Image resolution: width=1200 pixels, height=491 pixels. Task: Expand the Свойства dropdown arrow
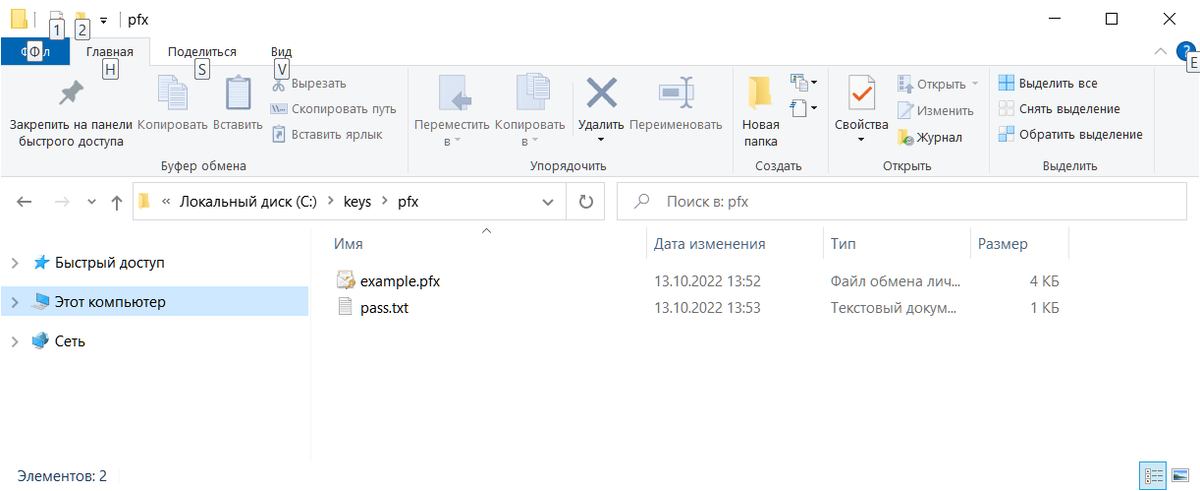pyautogui.click(x=861, y=140)
